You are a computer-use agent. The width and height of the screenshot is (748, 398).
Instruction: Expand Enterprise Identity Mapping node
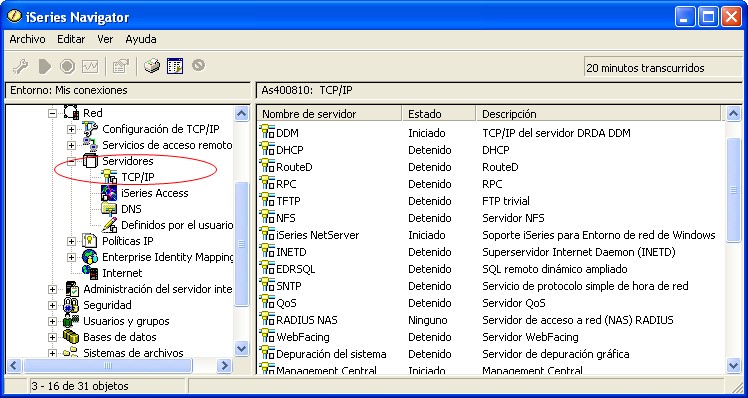[71, 257]
